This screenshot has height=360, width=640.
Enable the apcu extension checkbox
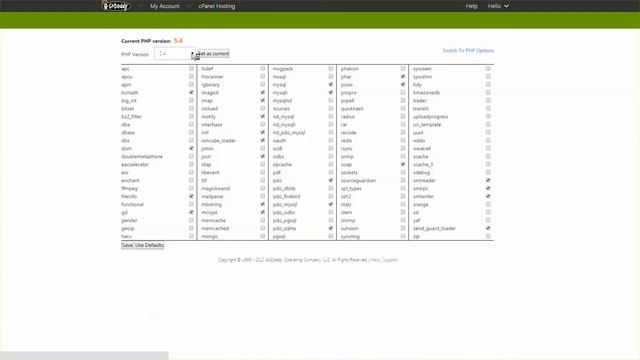191,76
